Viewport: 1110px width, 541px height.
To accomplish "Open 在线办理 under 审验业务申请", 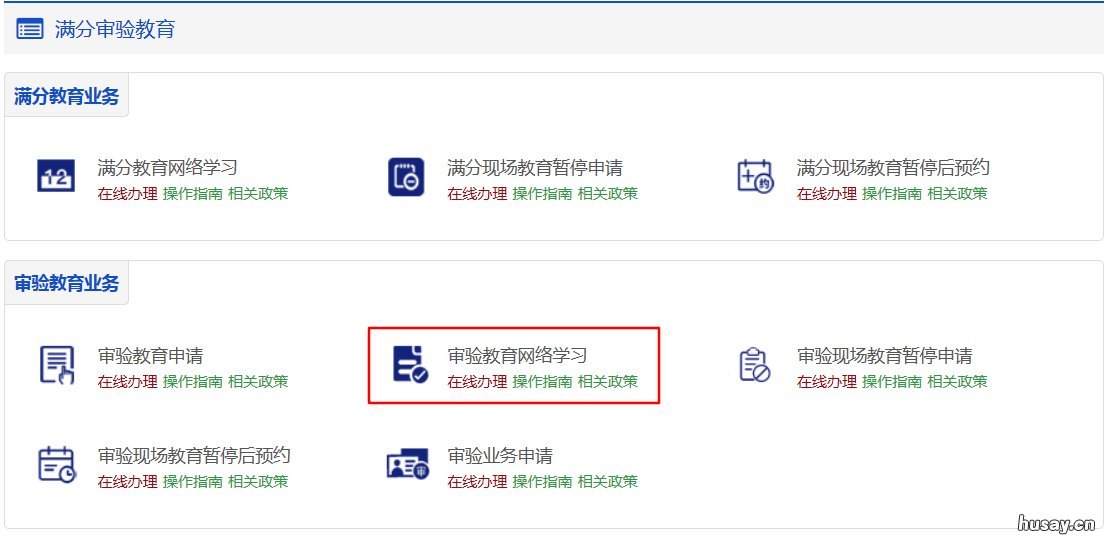I will click(477, 482).
